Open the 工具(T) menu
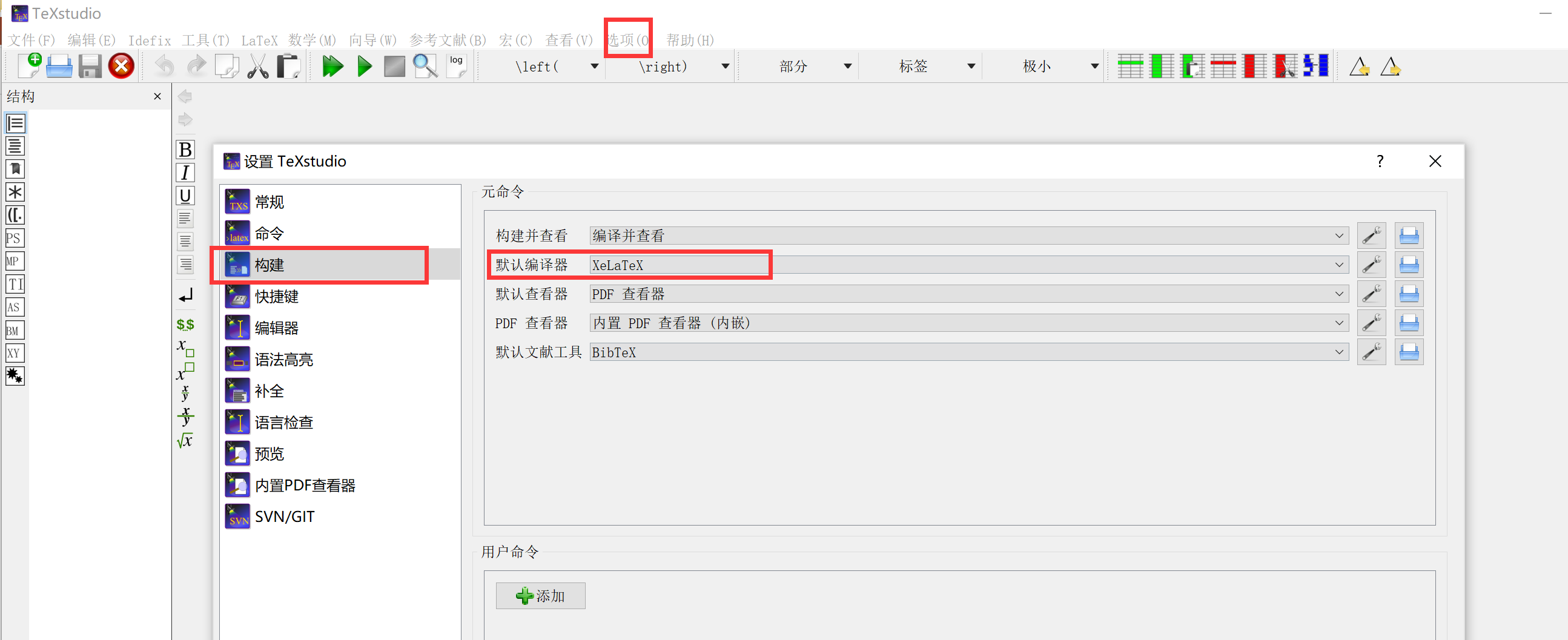 pos(206,40)
